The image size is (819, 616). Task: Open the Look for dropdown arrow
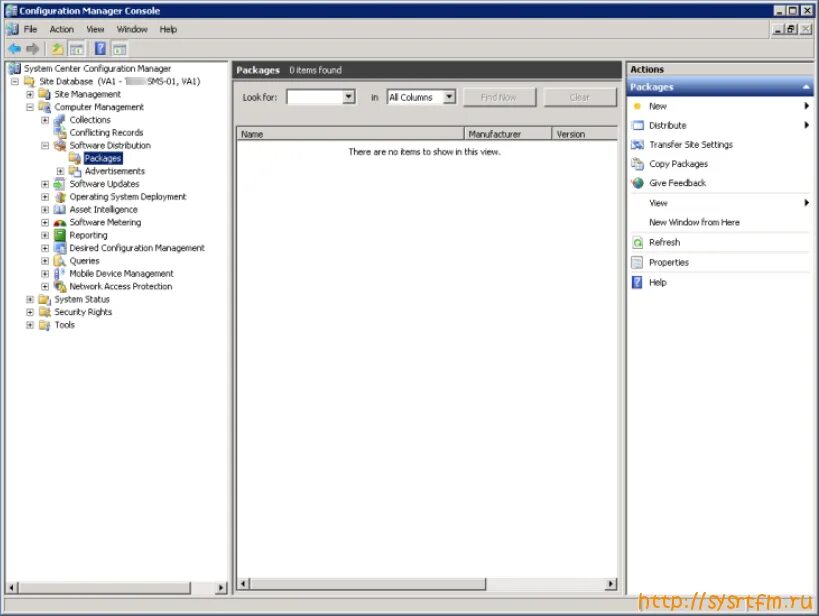coord(348,97)
